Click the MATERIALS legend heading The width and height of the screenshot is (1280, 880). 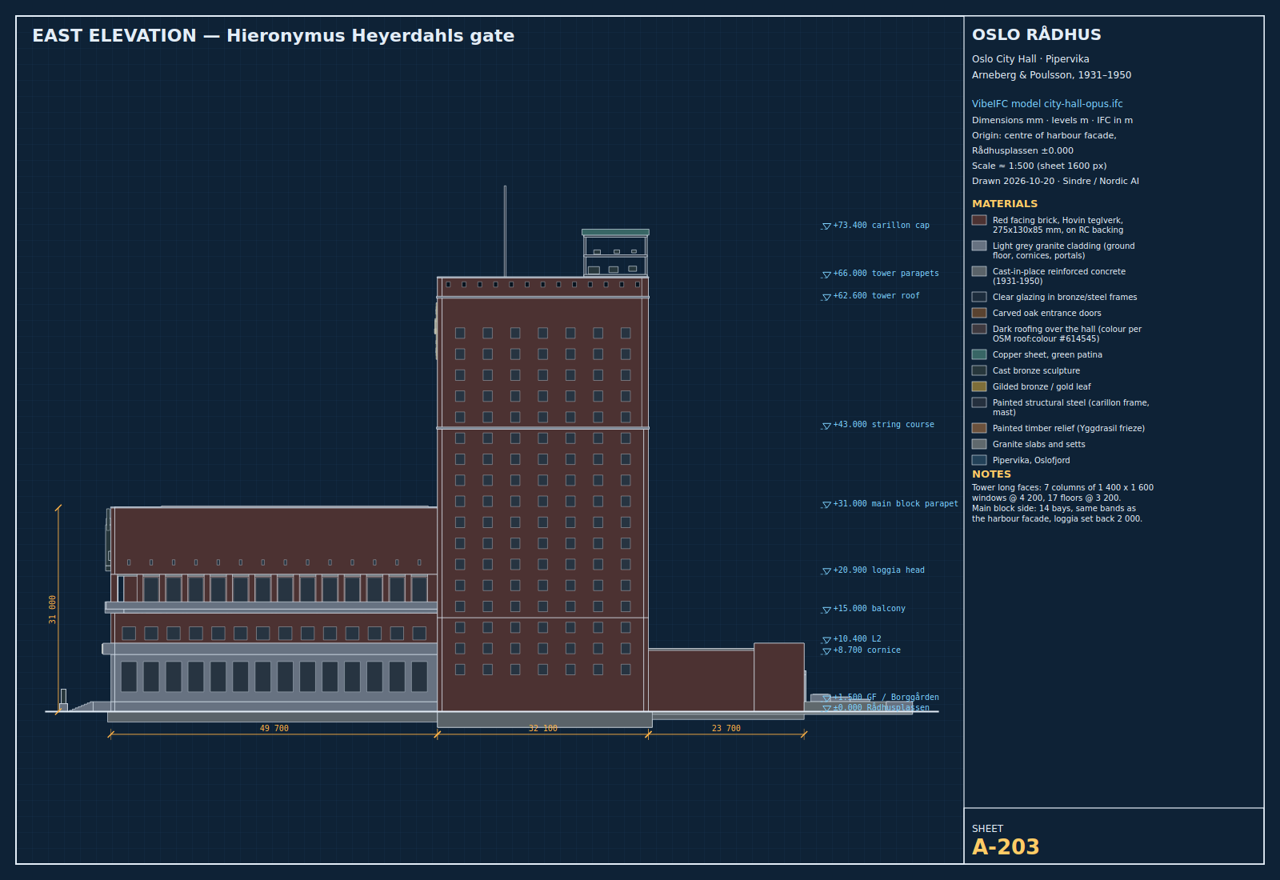pyautogui.click(x=1005, y=204)
